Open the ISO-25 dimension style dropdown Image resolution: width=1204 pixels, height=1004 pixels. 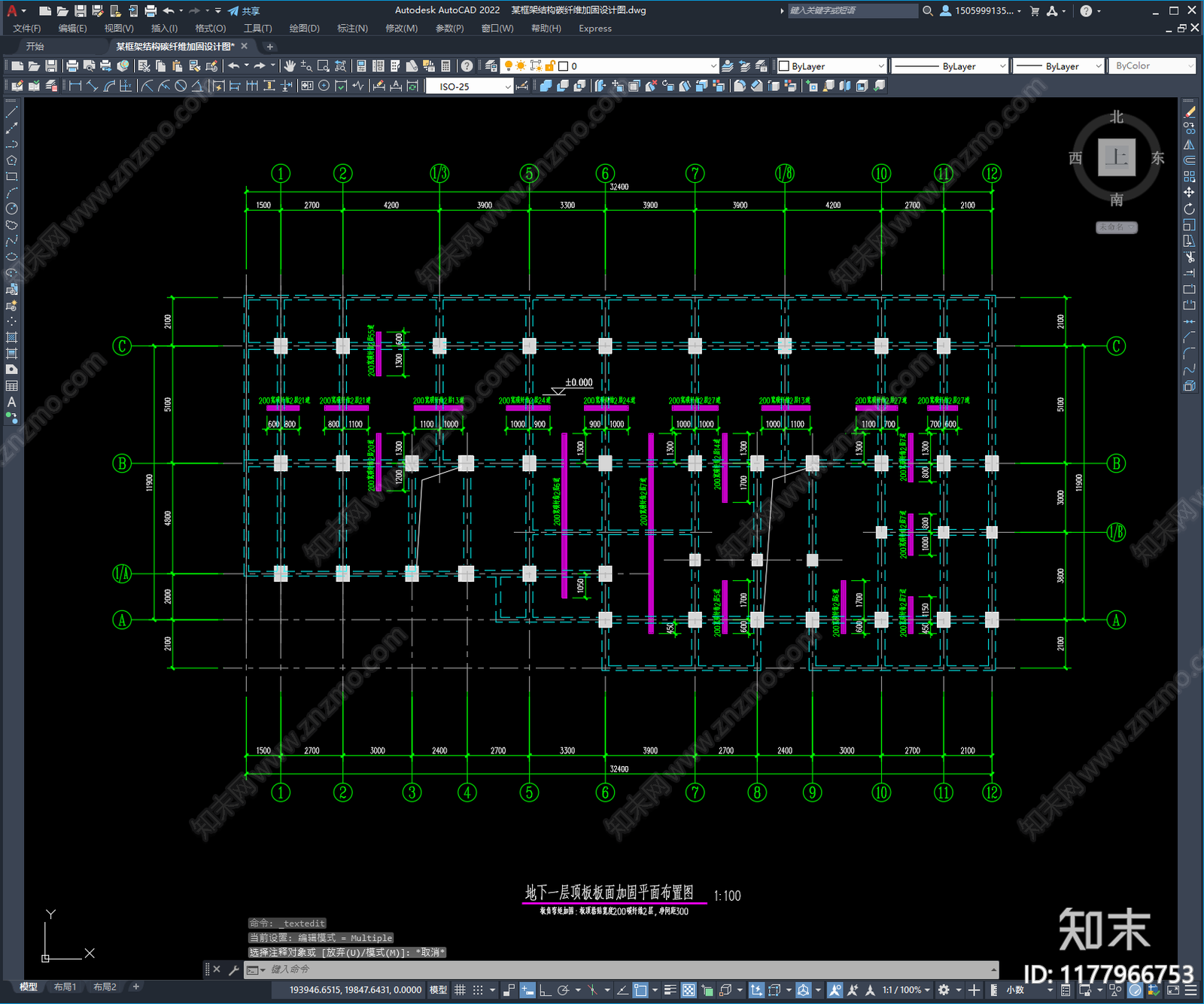point(470,87)
